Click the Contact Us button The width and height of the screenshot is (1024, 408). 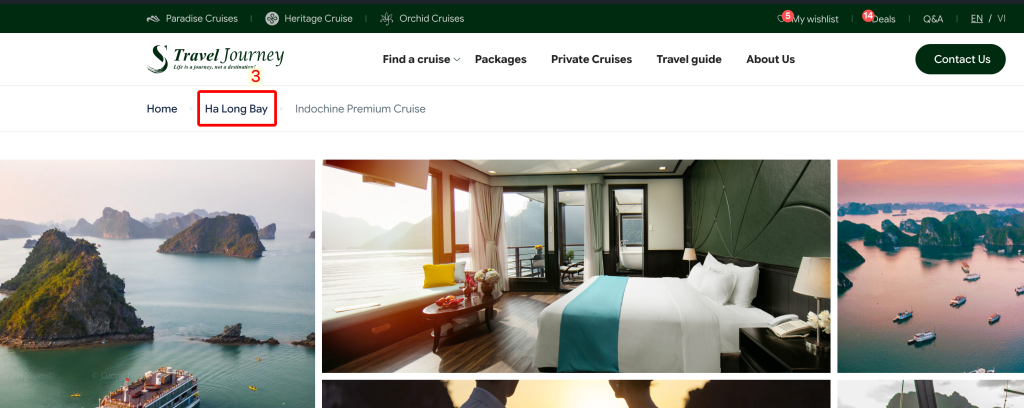tap(961, 59)
